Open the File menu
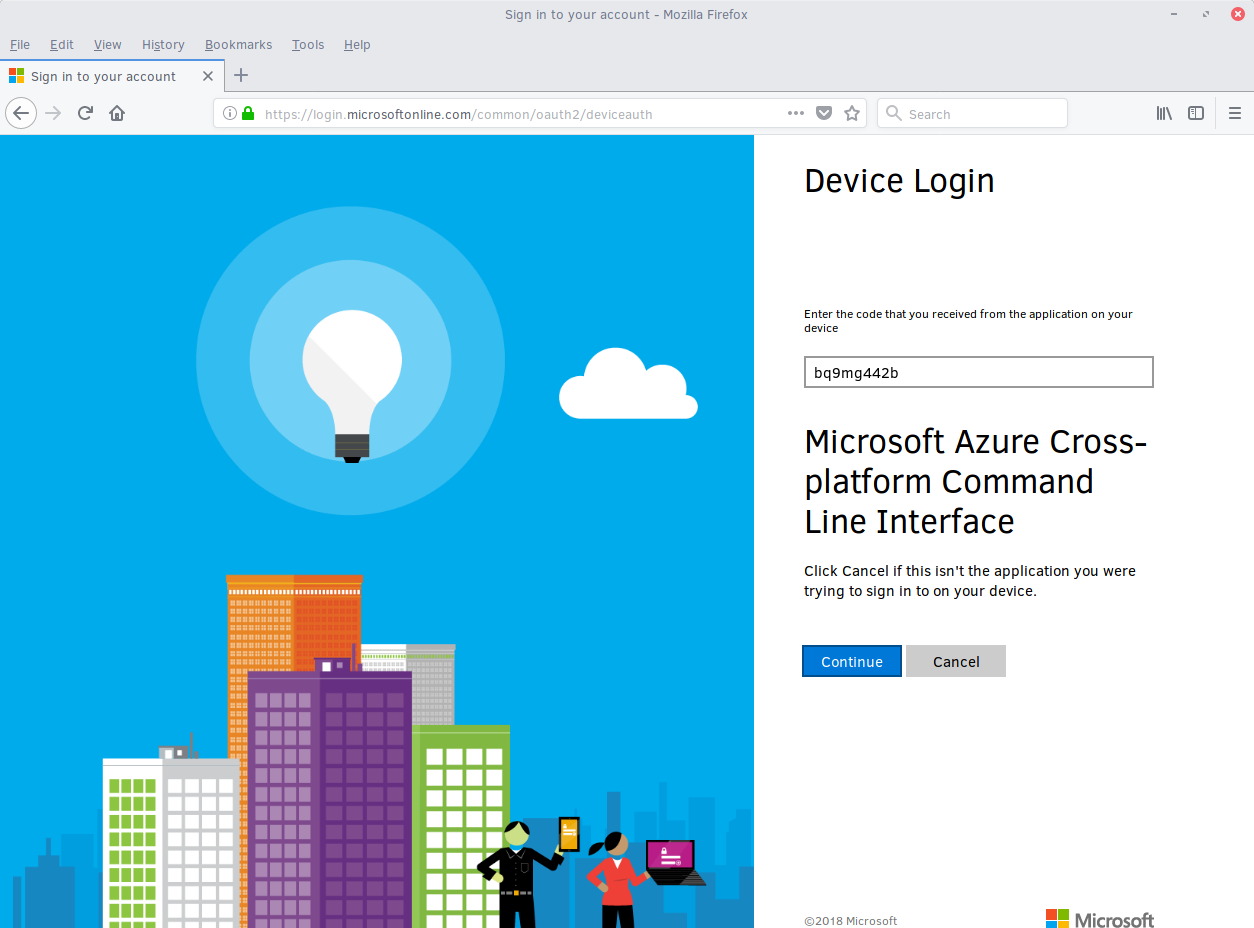Screen dimensions: 1254x928 (x=20, y=44)
